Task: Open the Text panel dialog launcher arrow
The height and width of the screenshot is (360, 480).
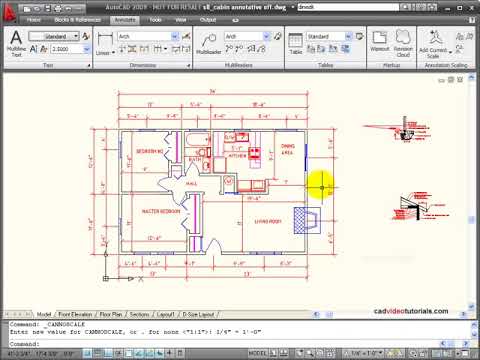Action: [x=89, y=66]
